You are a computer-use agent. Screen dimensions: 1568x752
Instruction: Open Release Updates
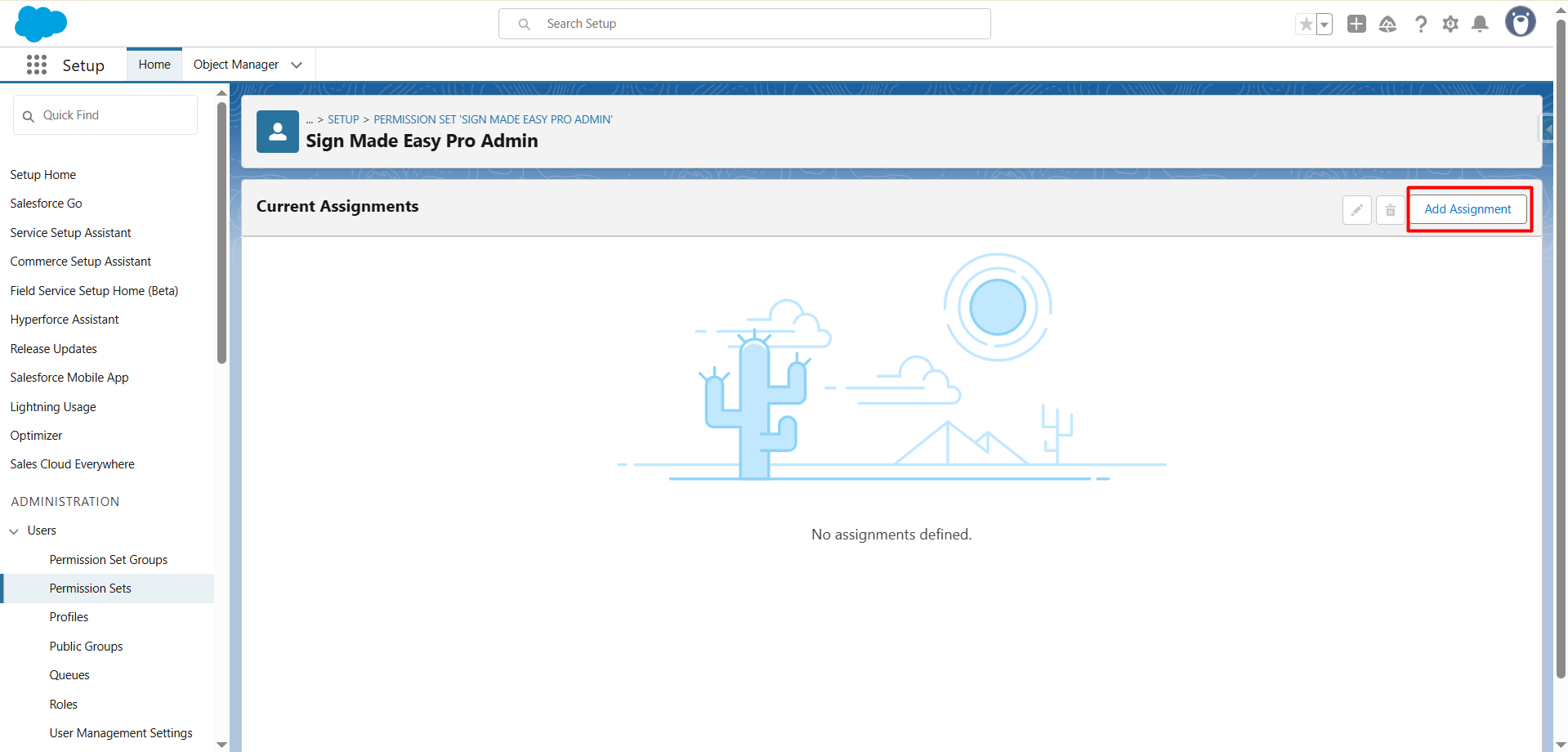tap(53, 349)
